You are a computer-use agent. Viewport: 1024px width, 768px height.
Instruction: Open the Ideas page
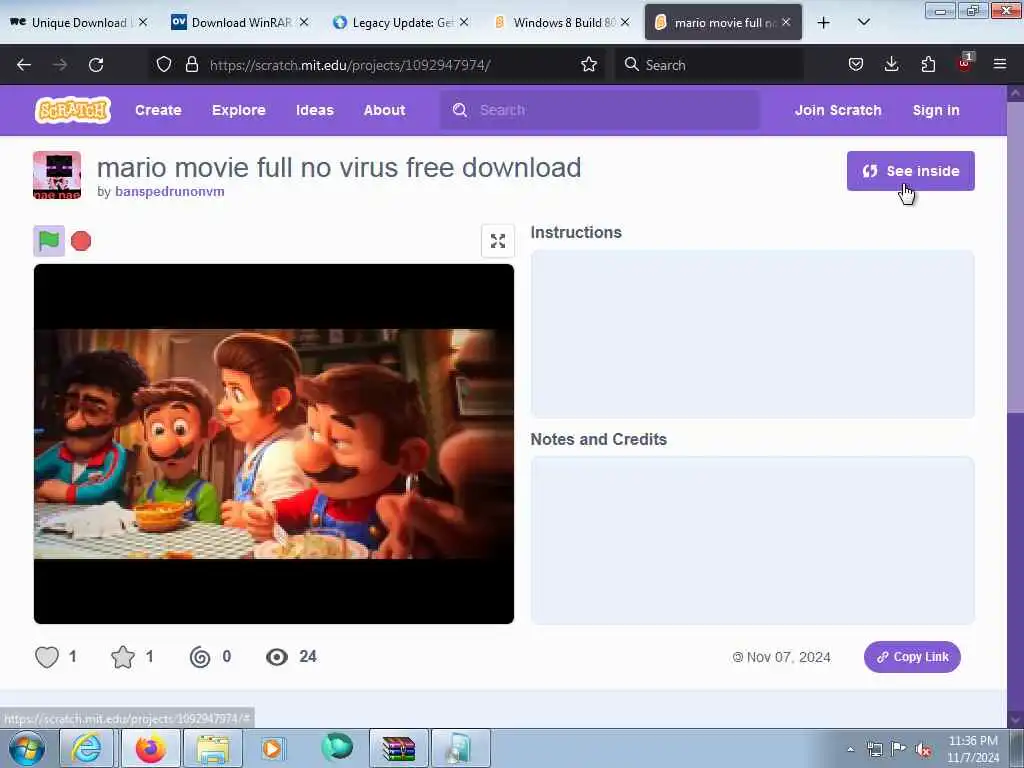pos(315,110)
